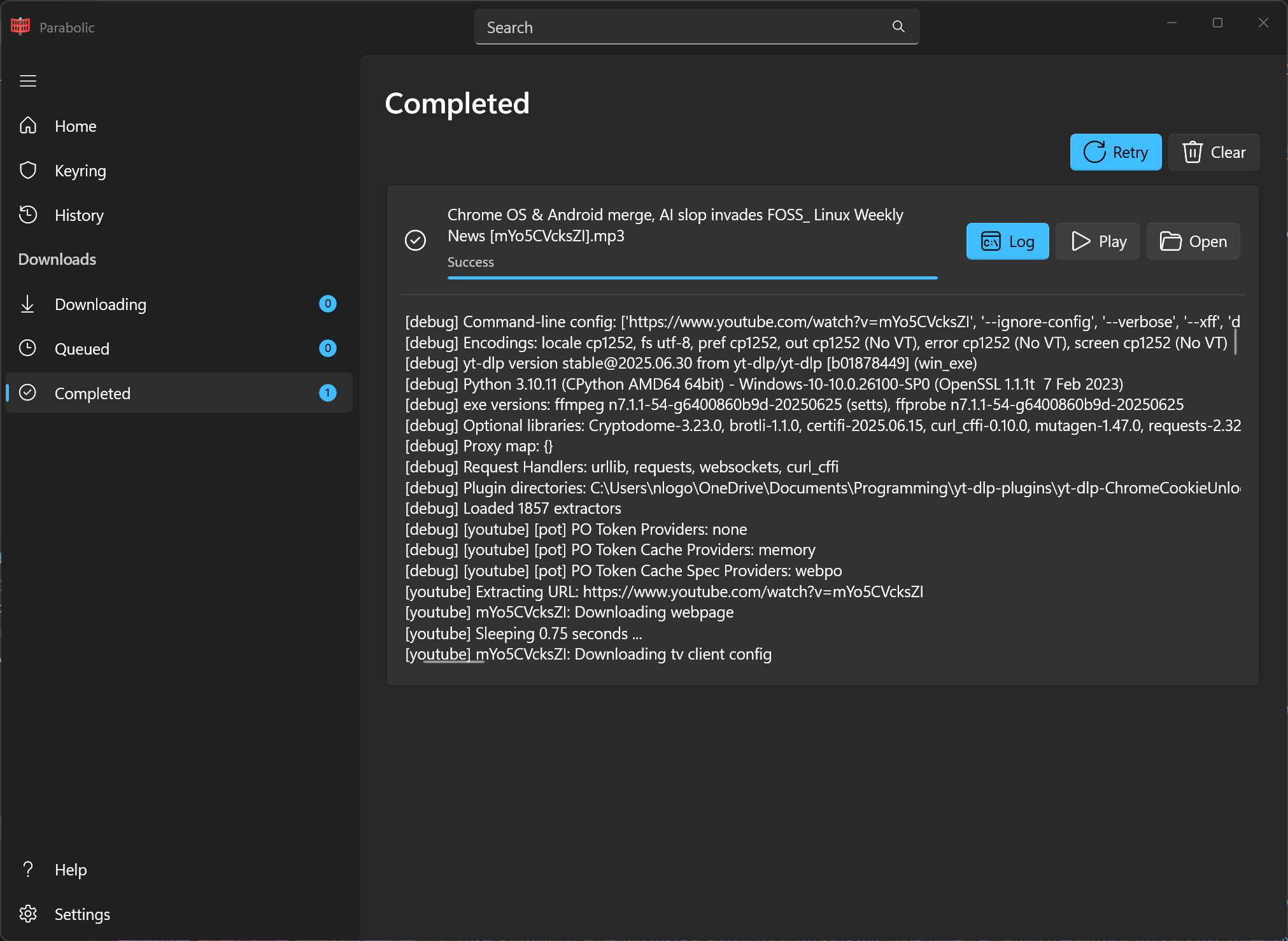The height and width of the screenshot is (941, 1288).
Task: Click the History clock icon
Action: click(28, 215)
